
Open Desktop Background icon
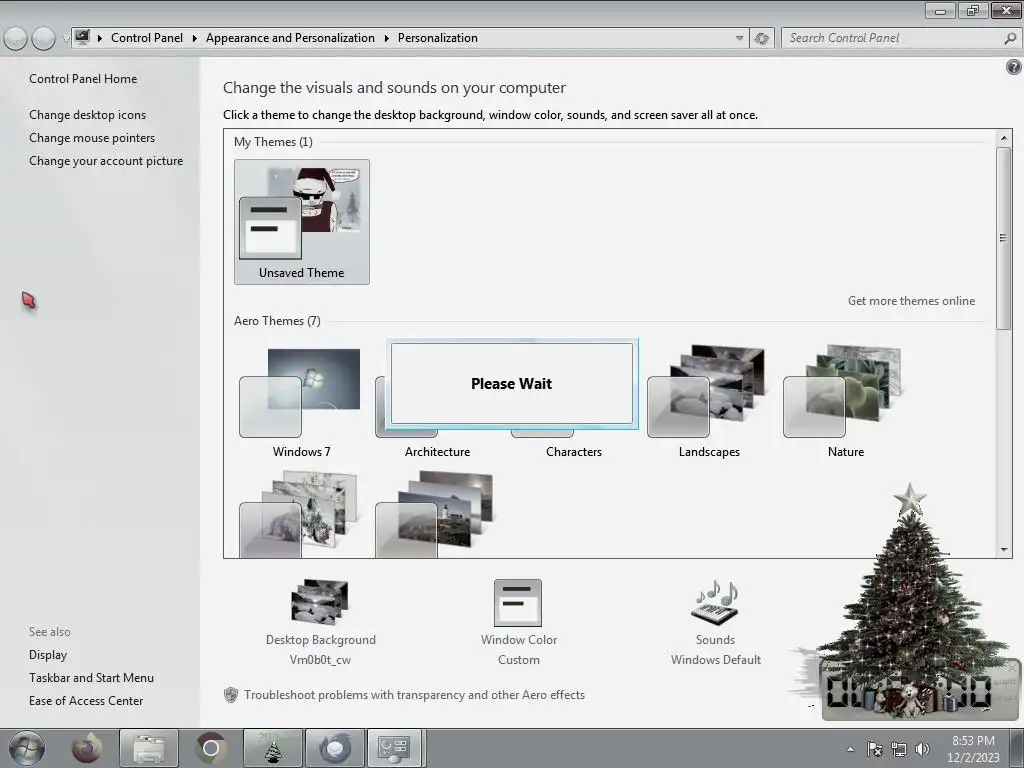320,601
